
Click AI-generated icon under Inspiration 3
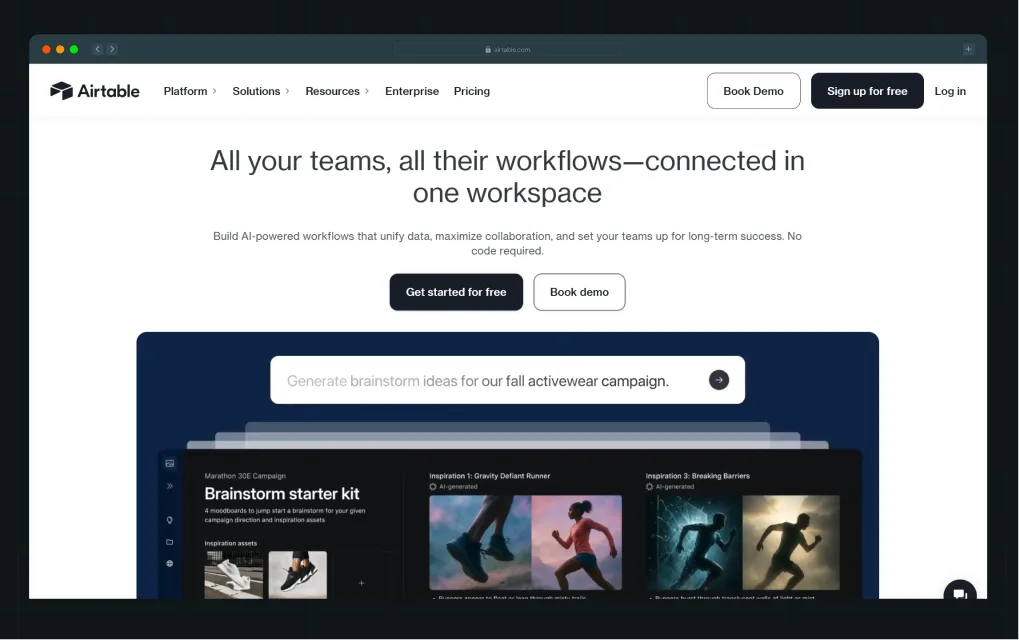tap(649, 487)
